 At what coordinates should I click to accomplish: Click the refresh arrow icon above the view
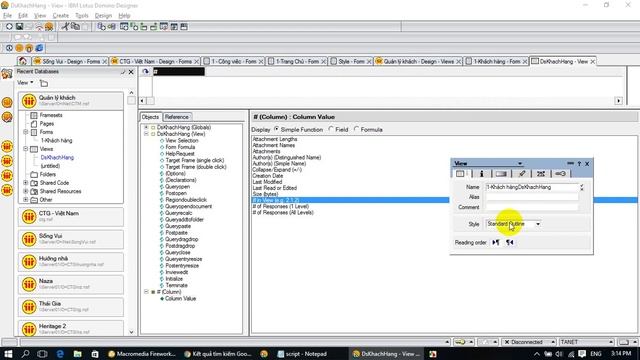146,72
